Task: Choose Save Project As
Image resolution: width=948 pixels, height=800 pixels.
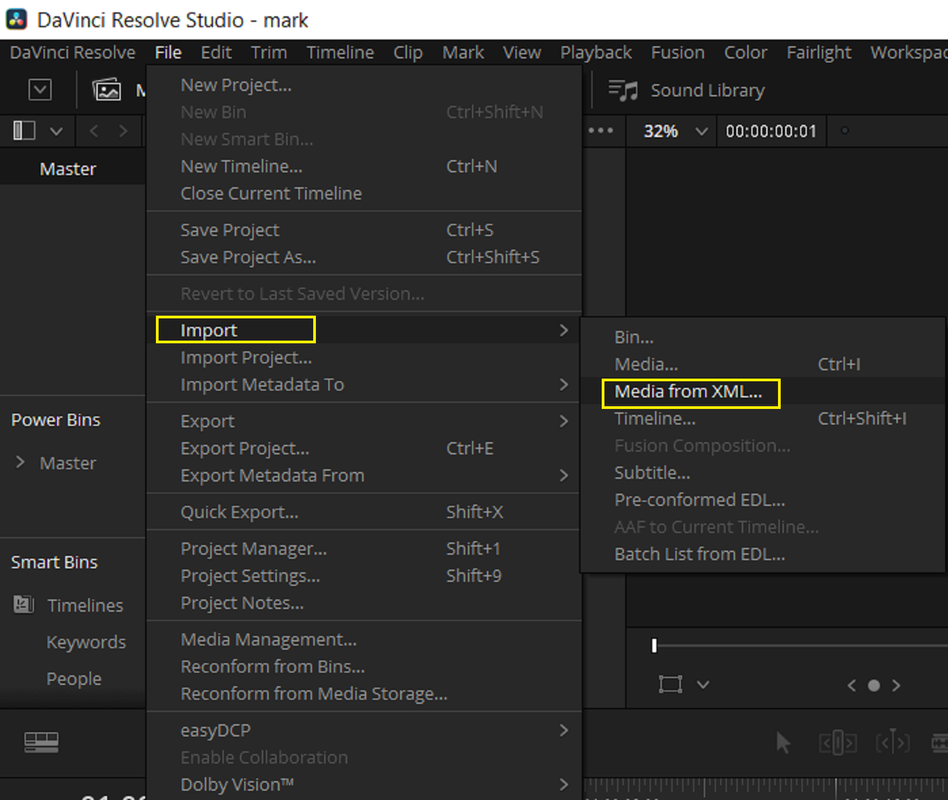Action: click(364, 257)
